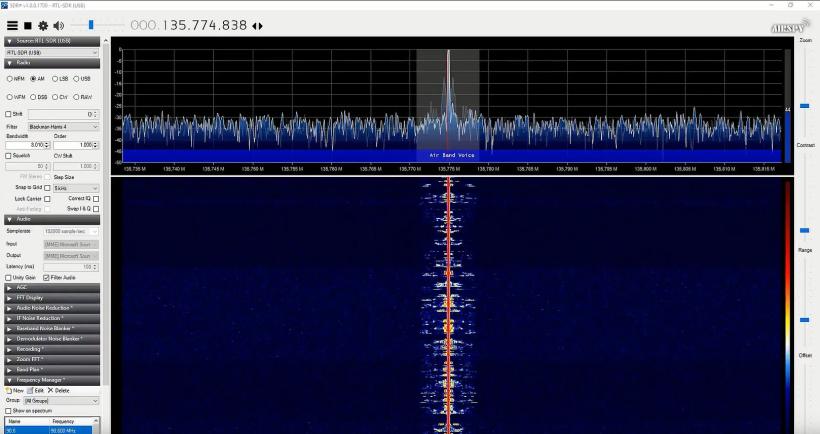The height and width of the screenshot is (434, 820).
Task: Adjust the volume slider in the toolbar
Action: 91,25
